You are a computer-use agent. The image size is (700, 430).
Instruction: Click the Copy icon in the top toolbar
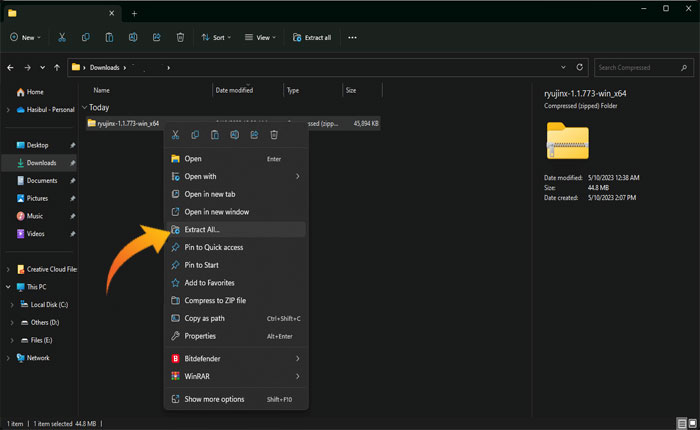click(x=85, y=37)
